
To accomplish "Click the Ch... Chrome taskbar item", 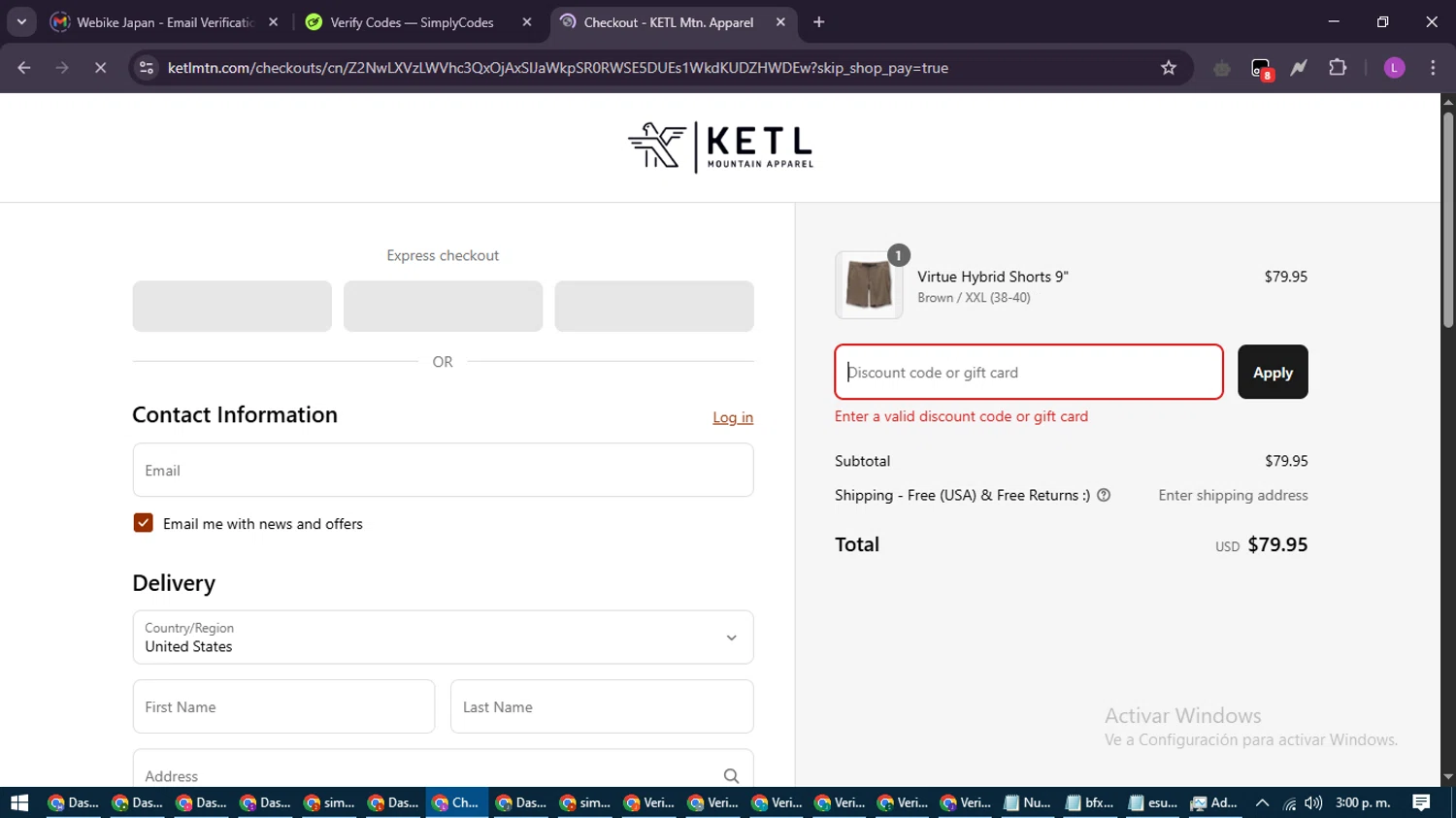I will 456,802.
